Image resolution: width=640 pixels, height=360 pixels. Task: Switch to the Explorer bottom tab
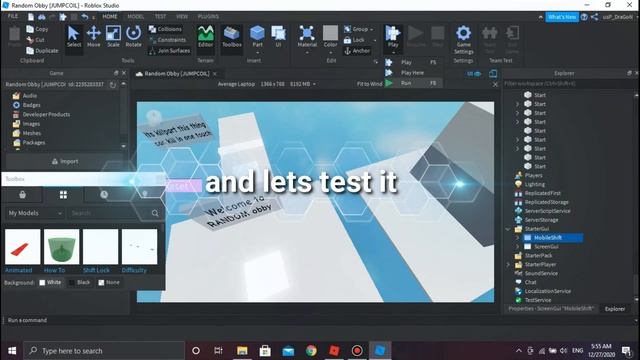(615, 309)
